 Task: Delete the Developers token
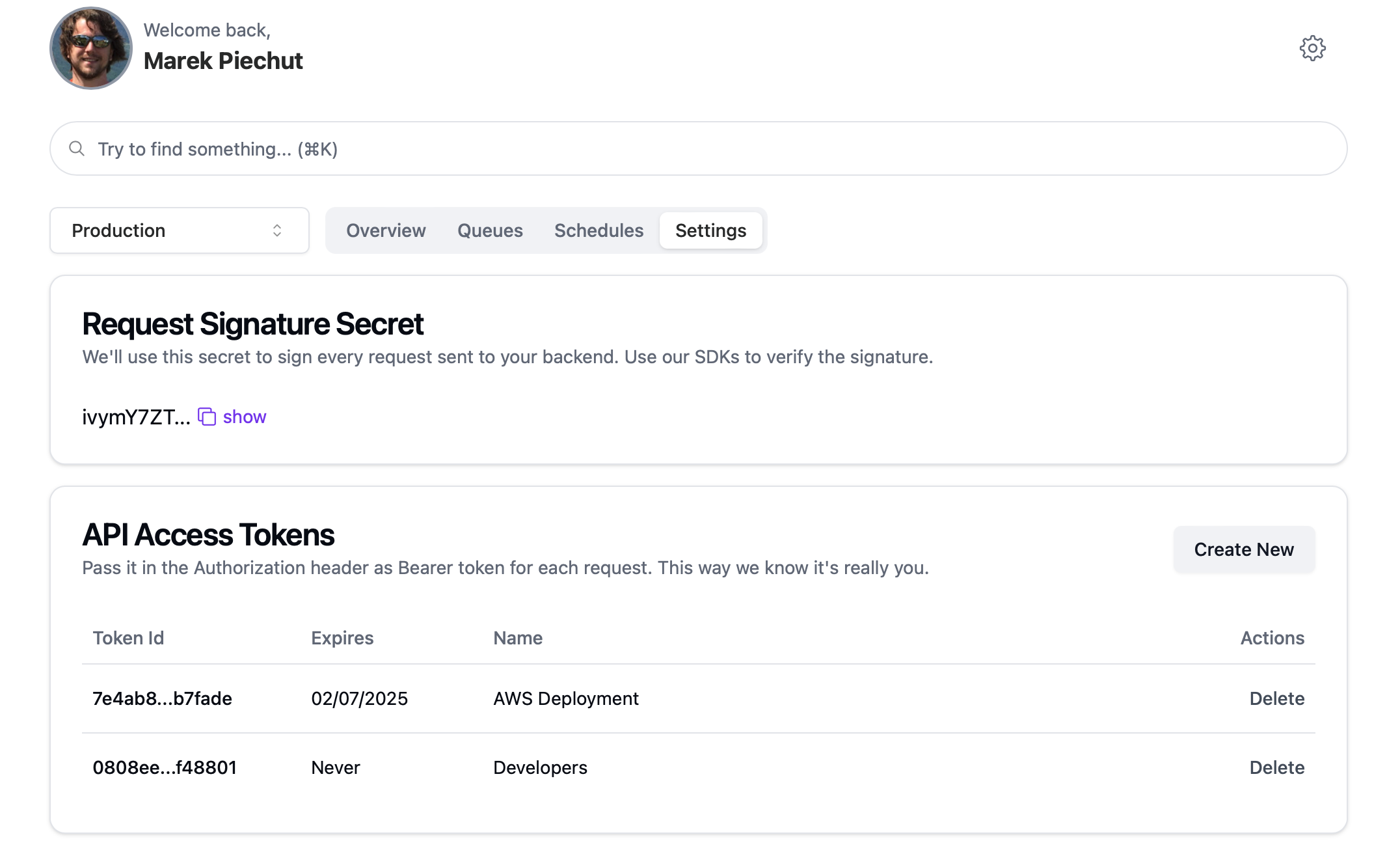[1277, 767]
